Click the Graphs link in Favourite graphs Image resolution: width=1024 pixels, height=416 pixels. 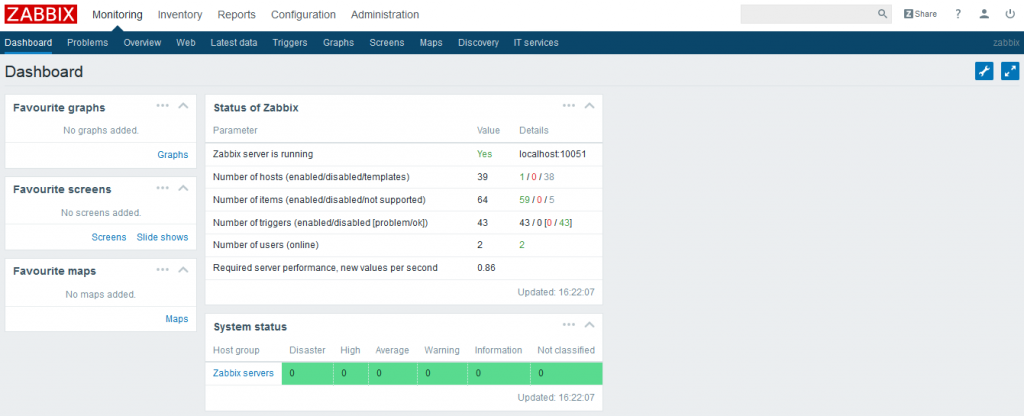(172, 155)
